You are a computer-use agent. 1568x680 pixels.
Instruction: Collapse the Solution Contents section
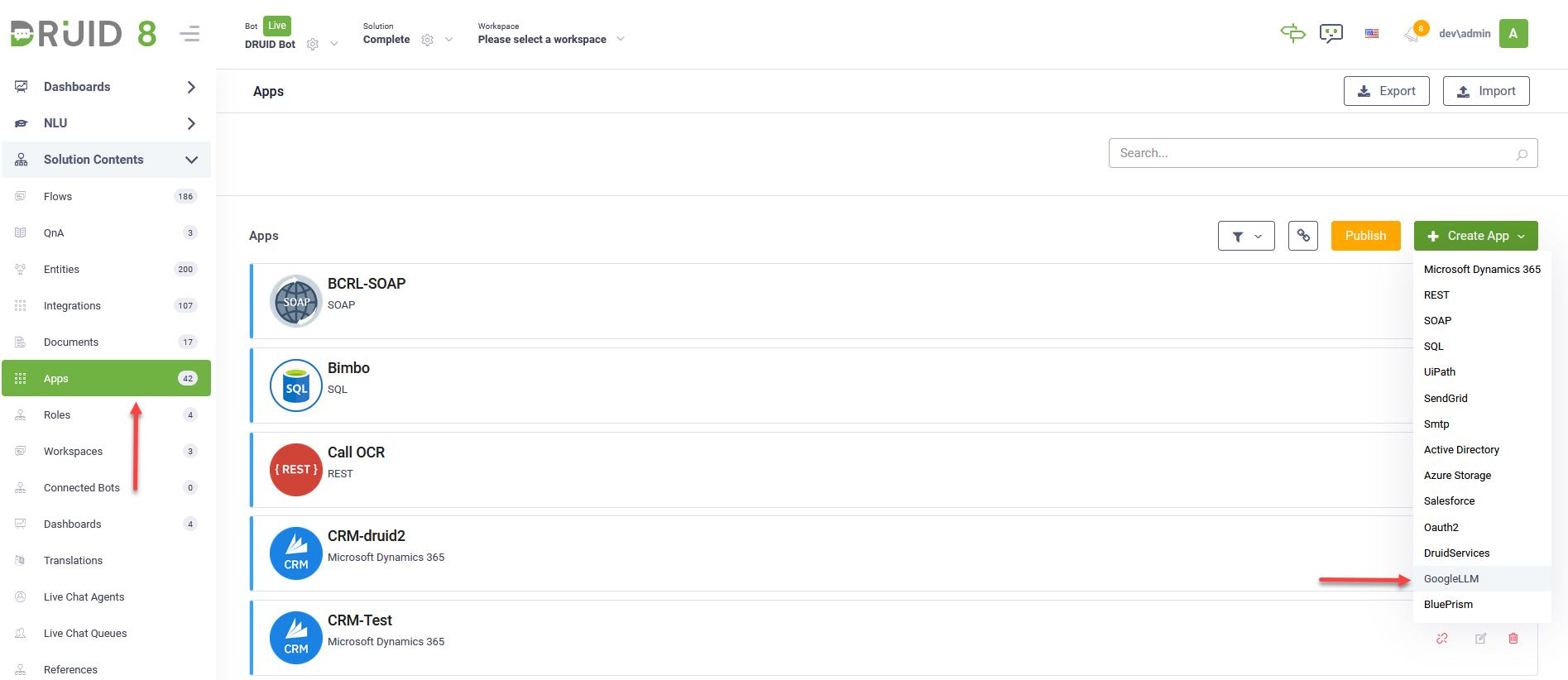tap(106, 160)
